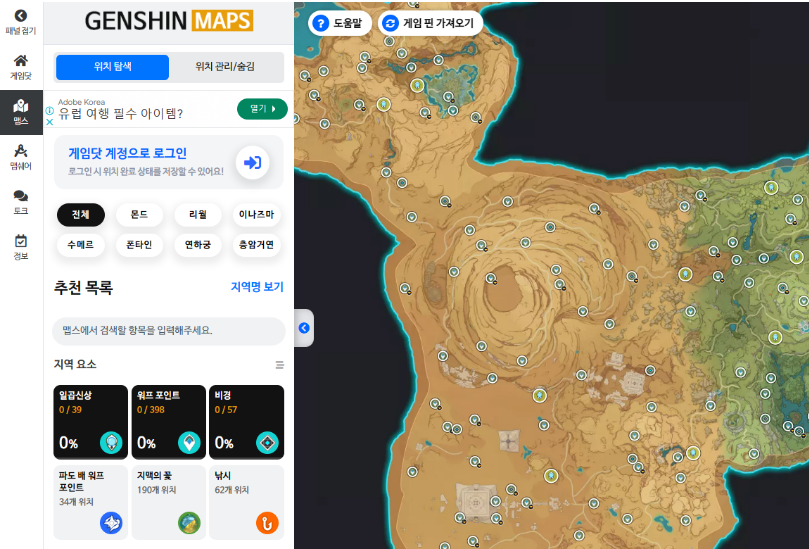
Task: Click the GENSHIN MAPS logo
Action: [x=169, y=21]
